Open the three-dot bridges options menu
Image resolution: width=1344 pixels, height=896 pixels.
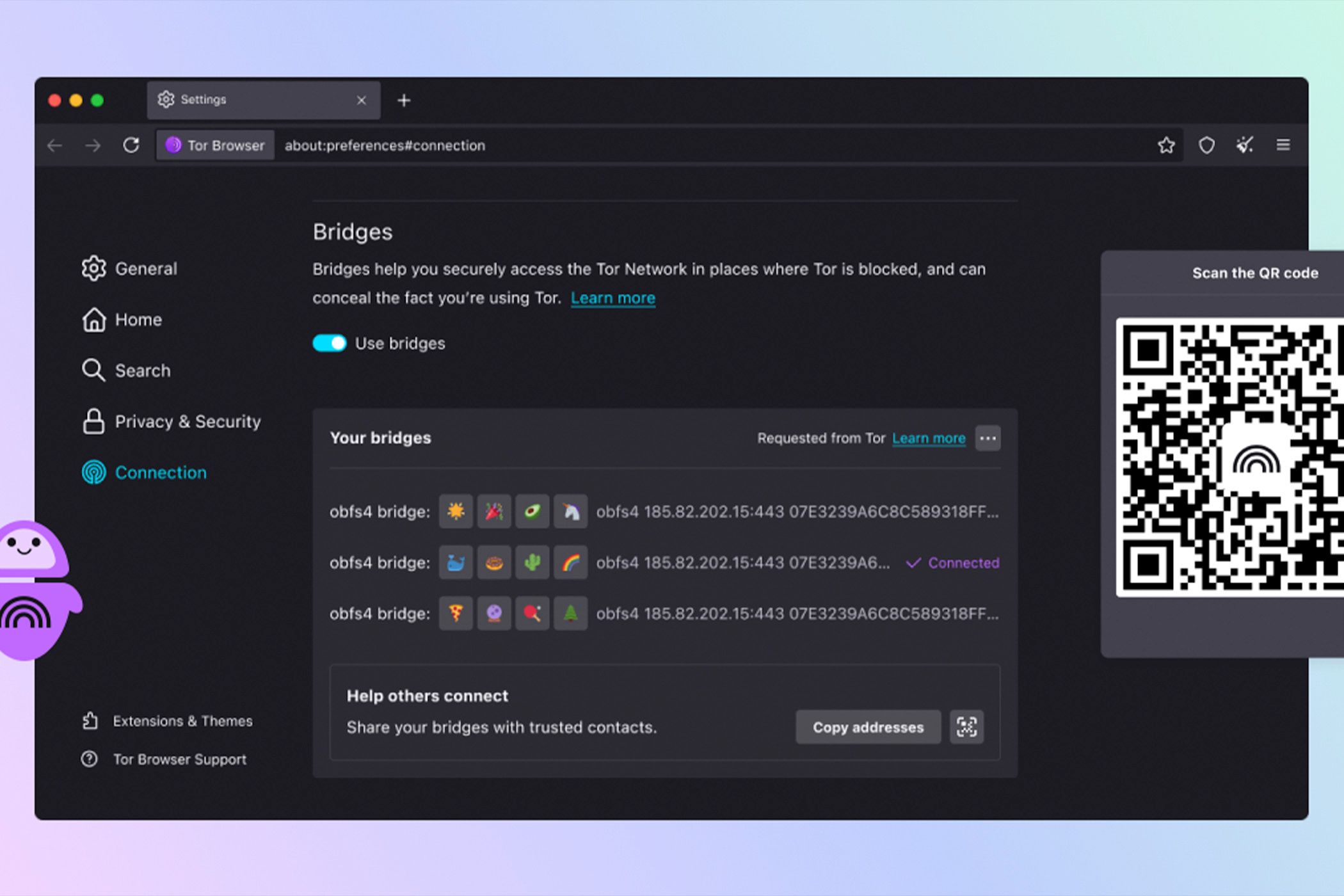click(x=988, y=438)
